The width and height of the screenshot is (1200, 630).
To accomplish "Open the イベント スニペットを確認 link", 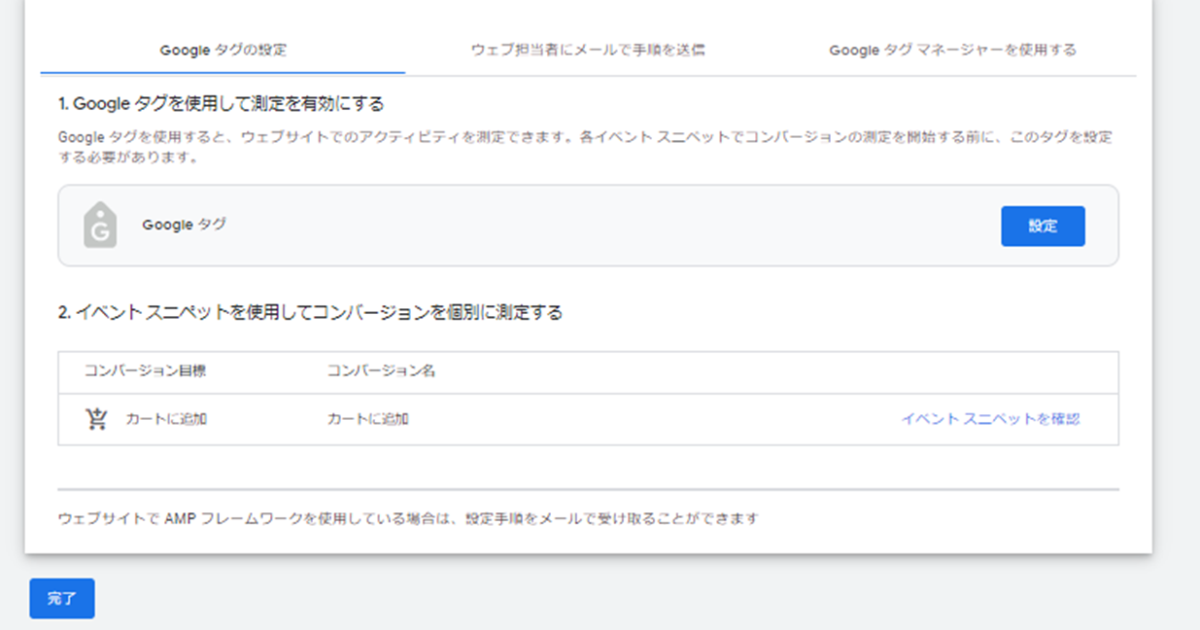I will pyautogui.click(x=990, y=419).
